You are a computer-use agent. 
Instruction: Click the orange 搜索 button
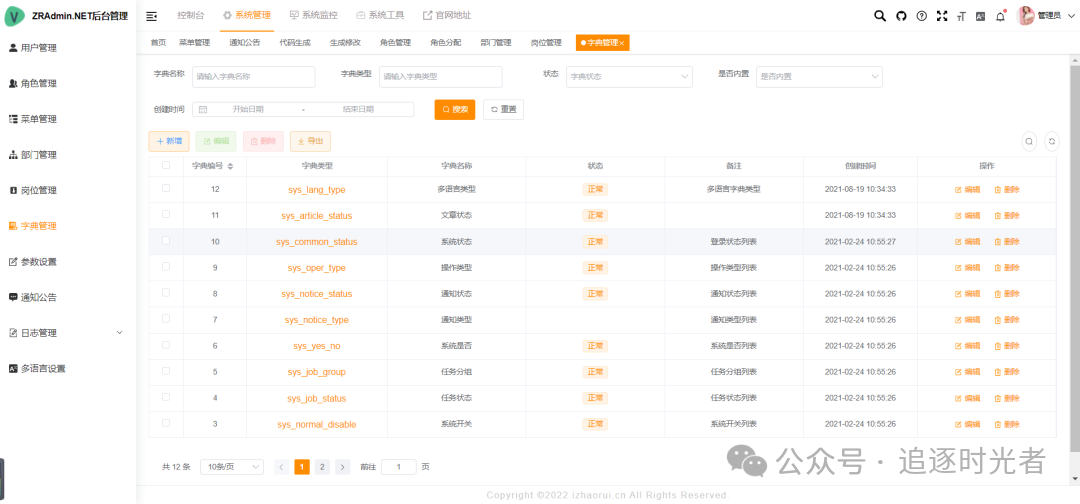[x=454, y=109]
